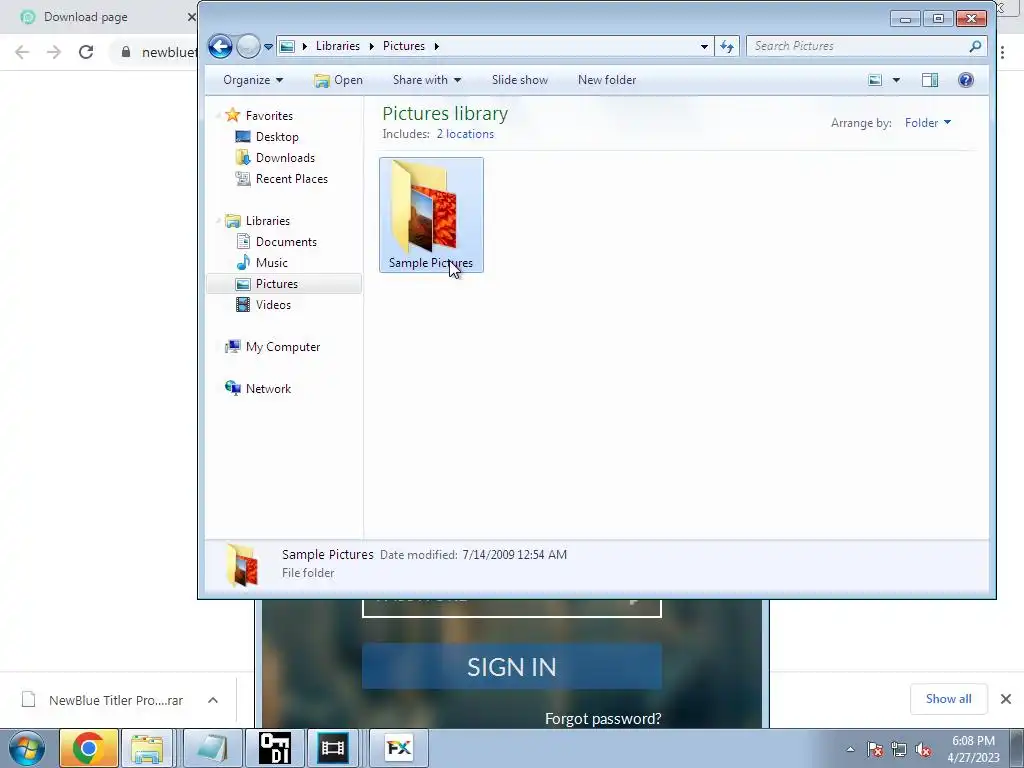This screenshot has height=768, width=1024.
Task: Click Show all downloads
Action: [x=948, y=699]
